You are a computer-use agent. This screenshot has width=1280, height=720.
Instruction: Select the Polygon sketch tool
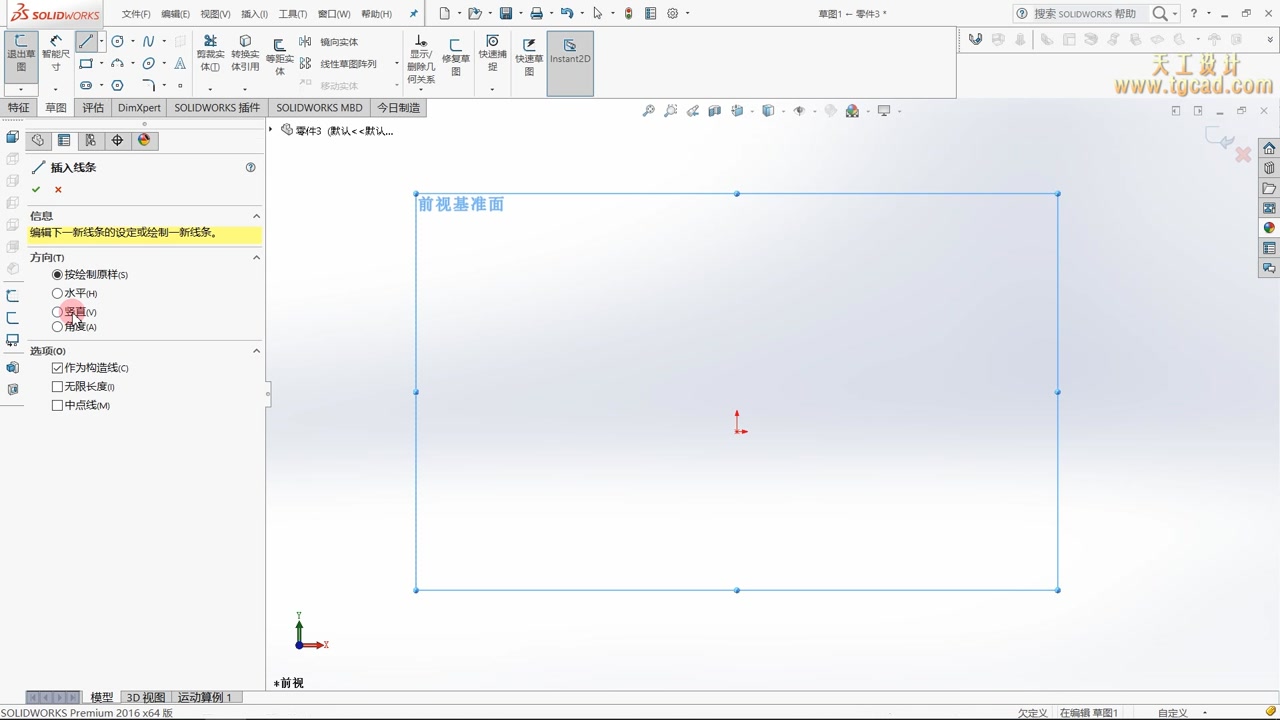(x=117, y=86)
